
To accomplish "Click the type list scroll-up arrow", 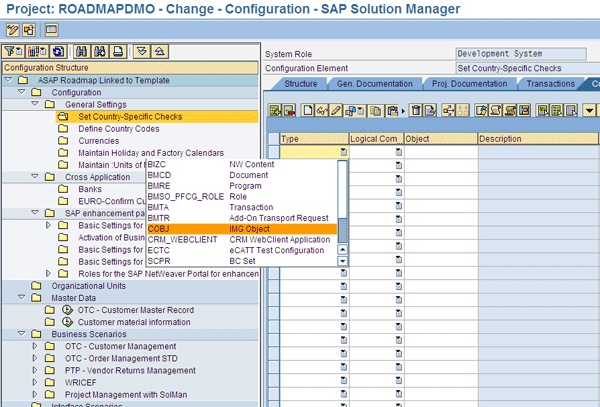I will click(342, 250).
